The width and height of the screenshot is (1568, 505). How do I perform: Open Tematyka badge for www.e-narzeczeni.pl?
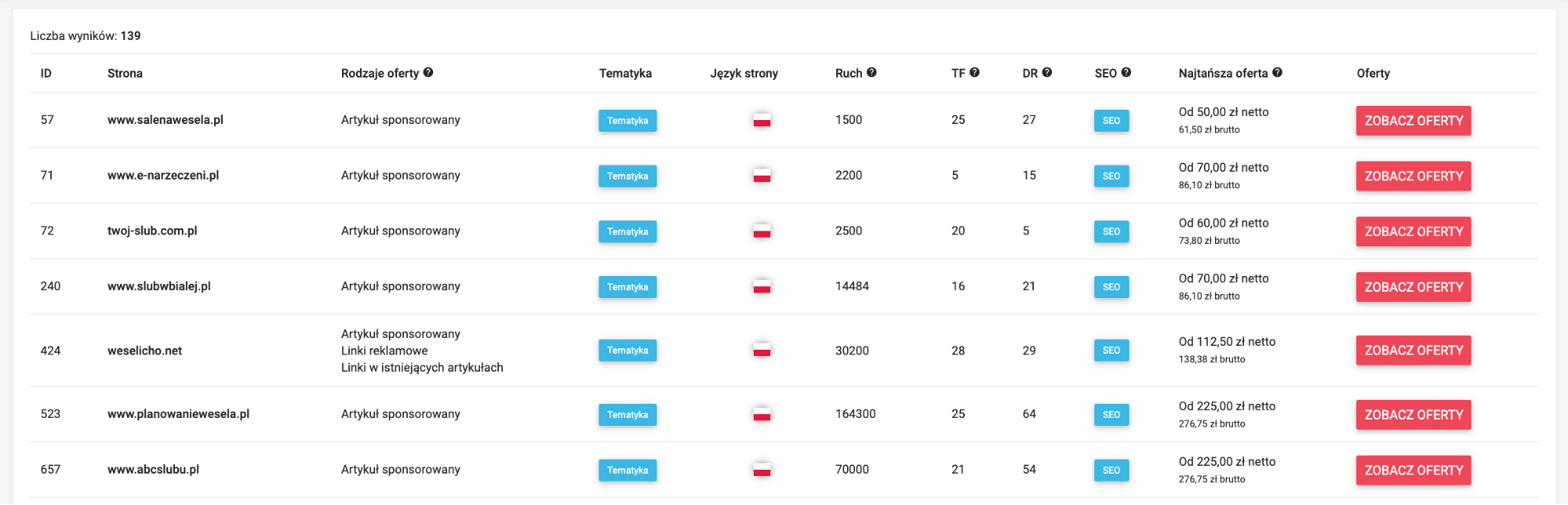(628, 176)
